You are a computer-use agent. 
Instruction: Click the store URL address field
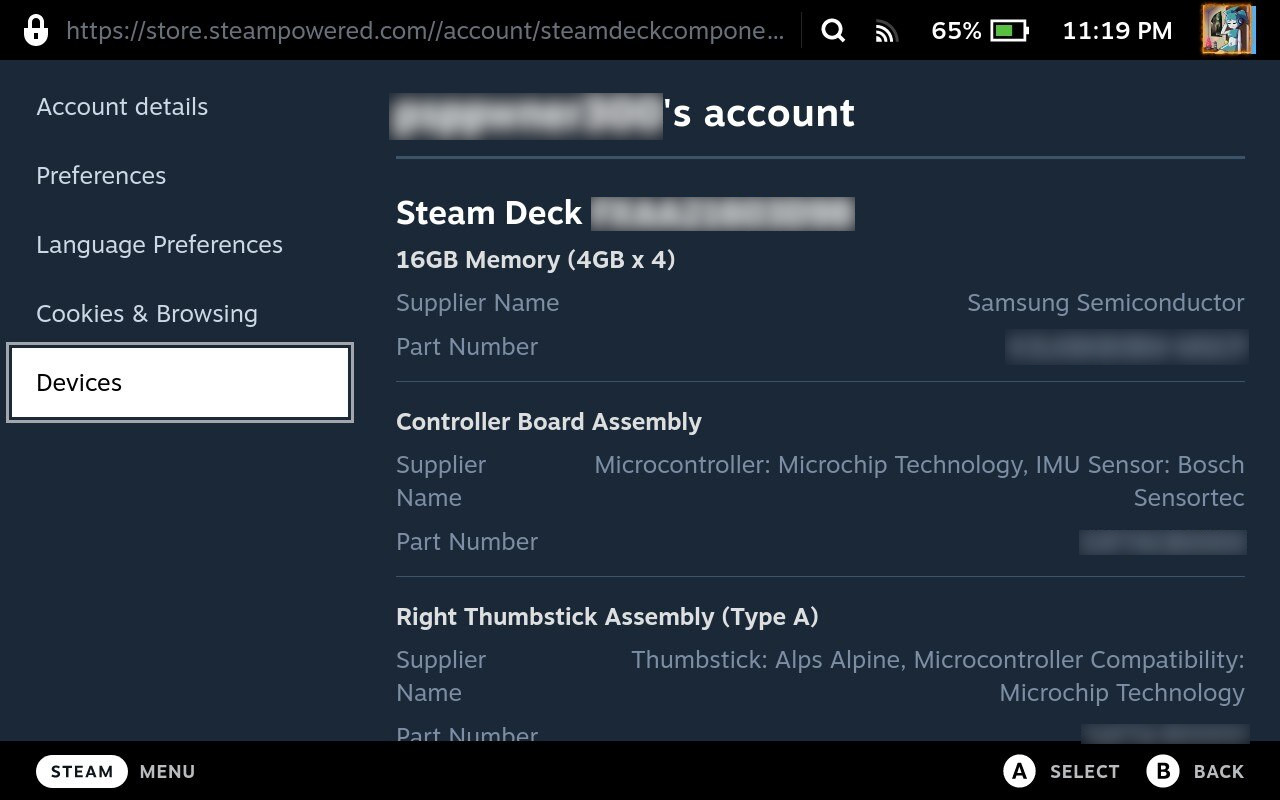click(425, 31)
